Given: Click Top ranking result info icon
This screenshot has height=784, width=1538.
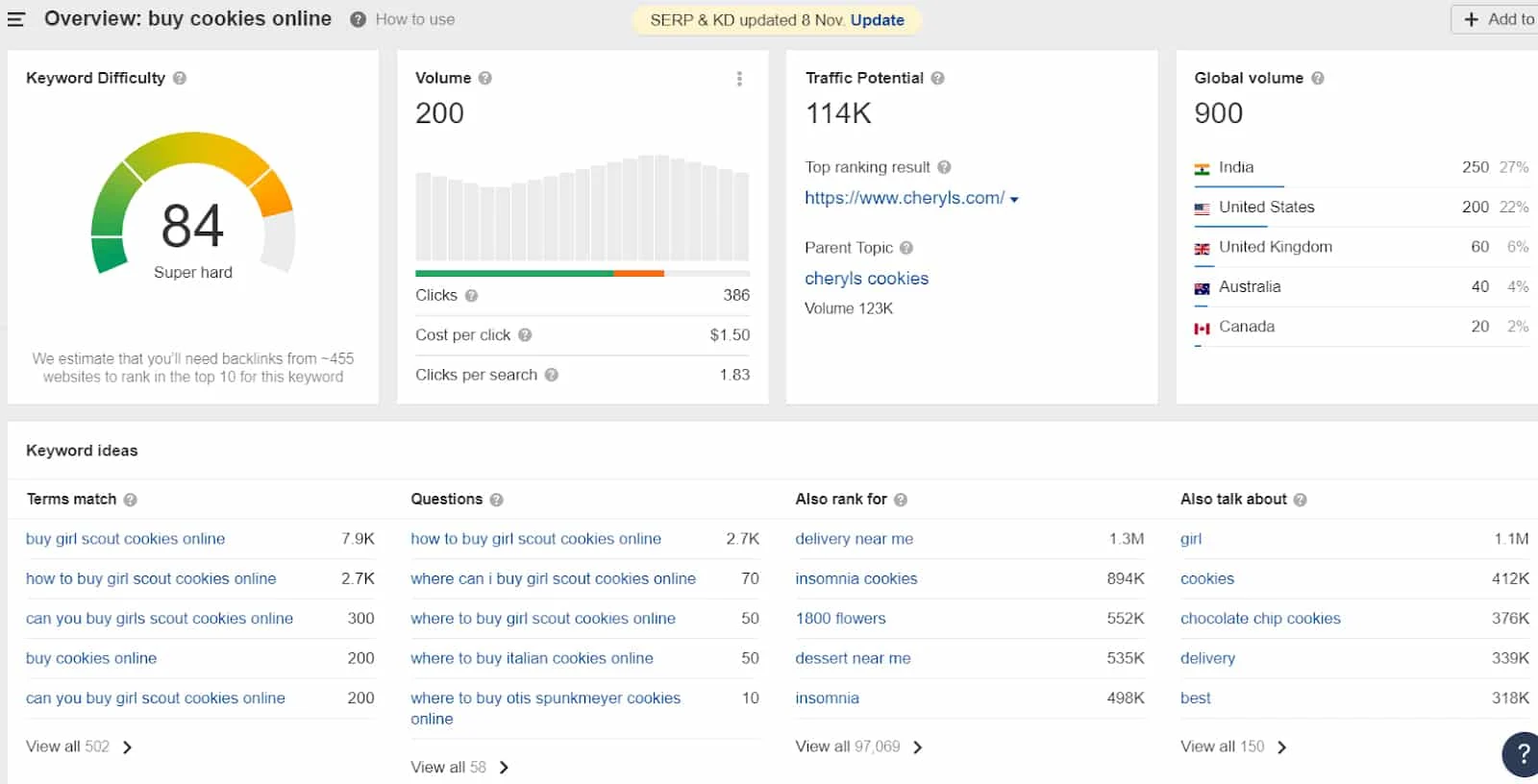Looking at the screenshot, I should [944, 167].
